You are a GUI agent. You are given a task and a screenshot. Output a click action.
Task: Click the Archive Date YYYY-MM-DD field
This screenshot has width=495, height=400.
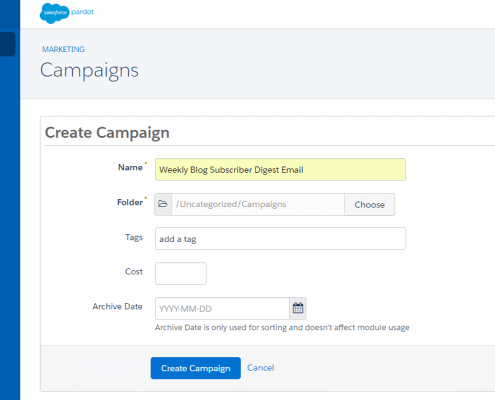(222, 308)
